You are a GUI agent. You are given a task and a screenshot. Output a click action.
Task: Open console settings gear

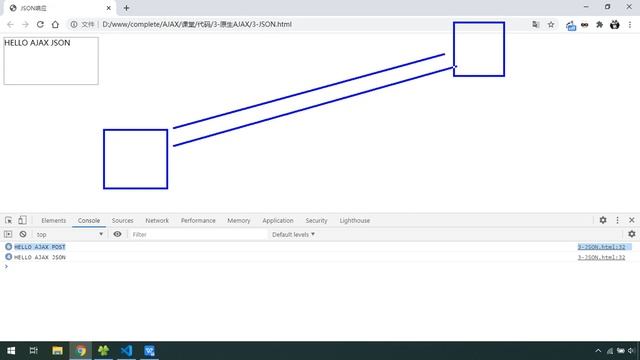[631, 234]
